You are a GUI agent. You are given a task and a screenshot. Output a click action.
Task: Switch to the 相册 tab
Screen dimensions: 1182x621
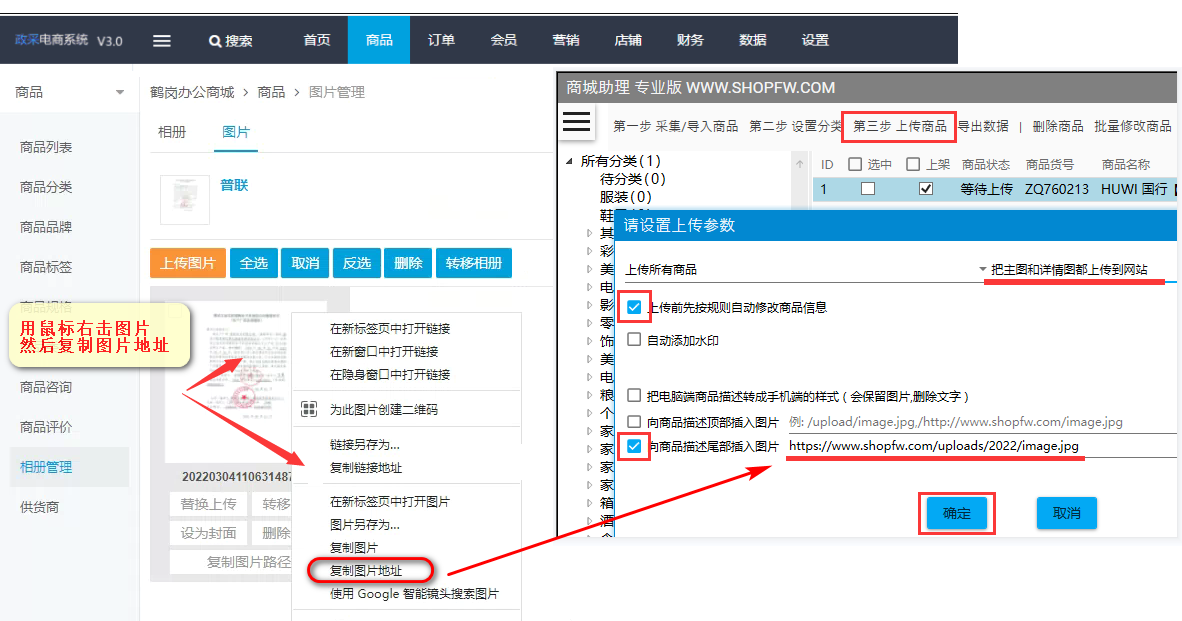[x=172, y=133]
